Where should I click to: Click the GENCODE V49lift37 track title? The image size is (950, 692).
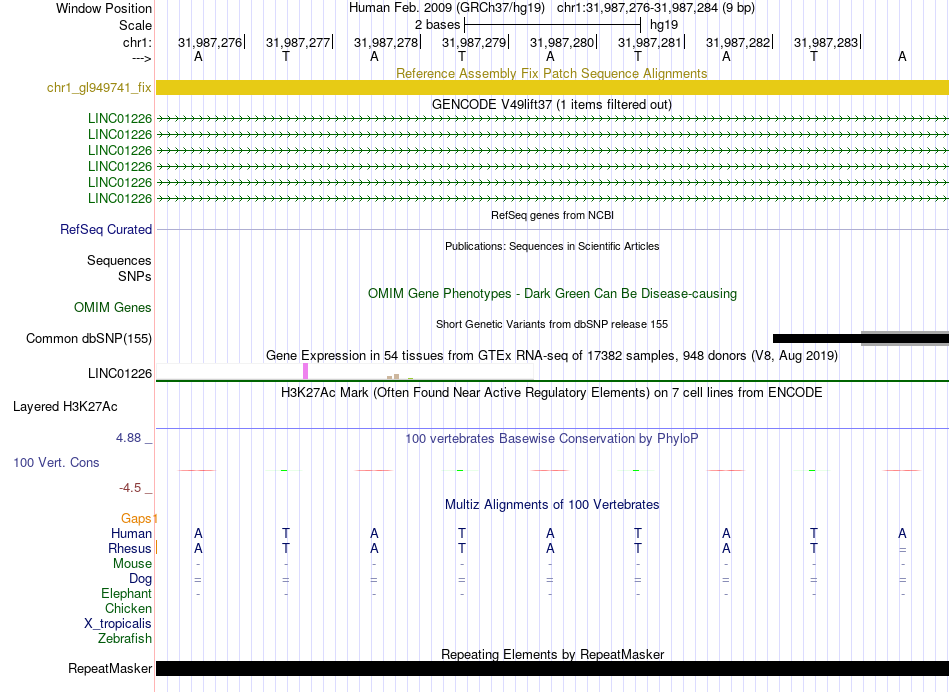point(551,104)
